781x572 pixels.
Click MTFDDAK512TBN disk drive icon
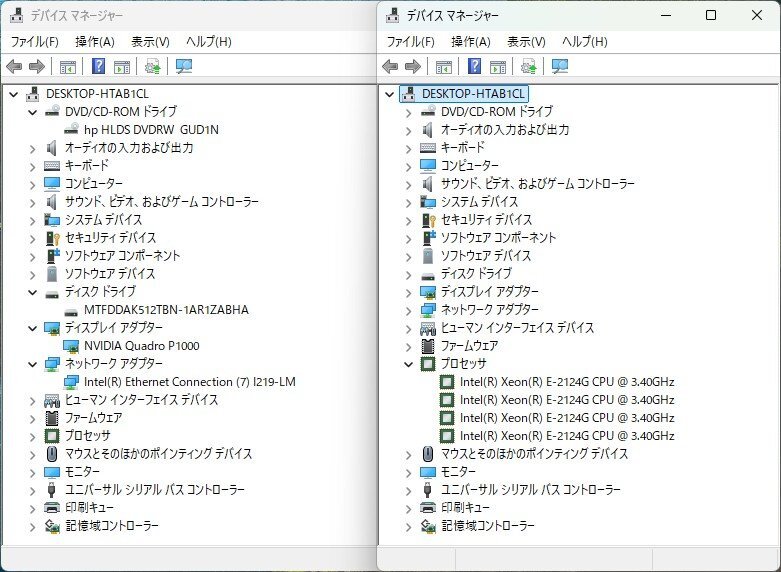click(71, 311)
